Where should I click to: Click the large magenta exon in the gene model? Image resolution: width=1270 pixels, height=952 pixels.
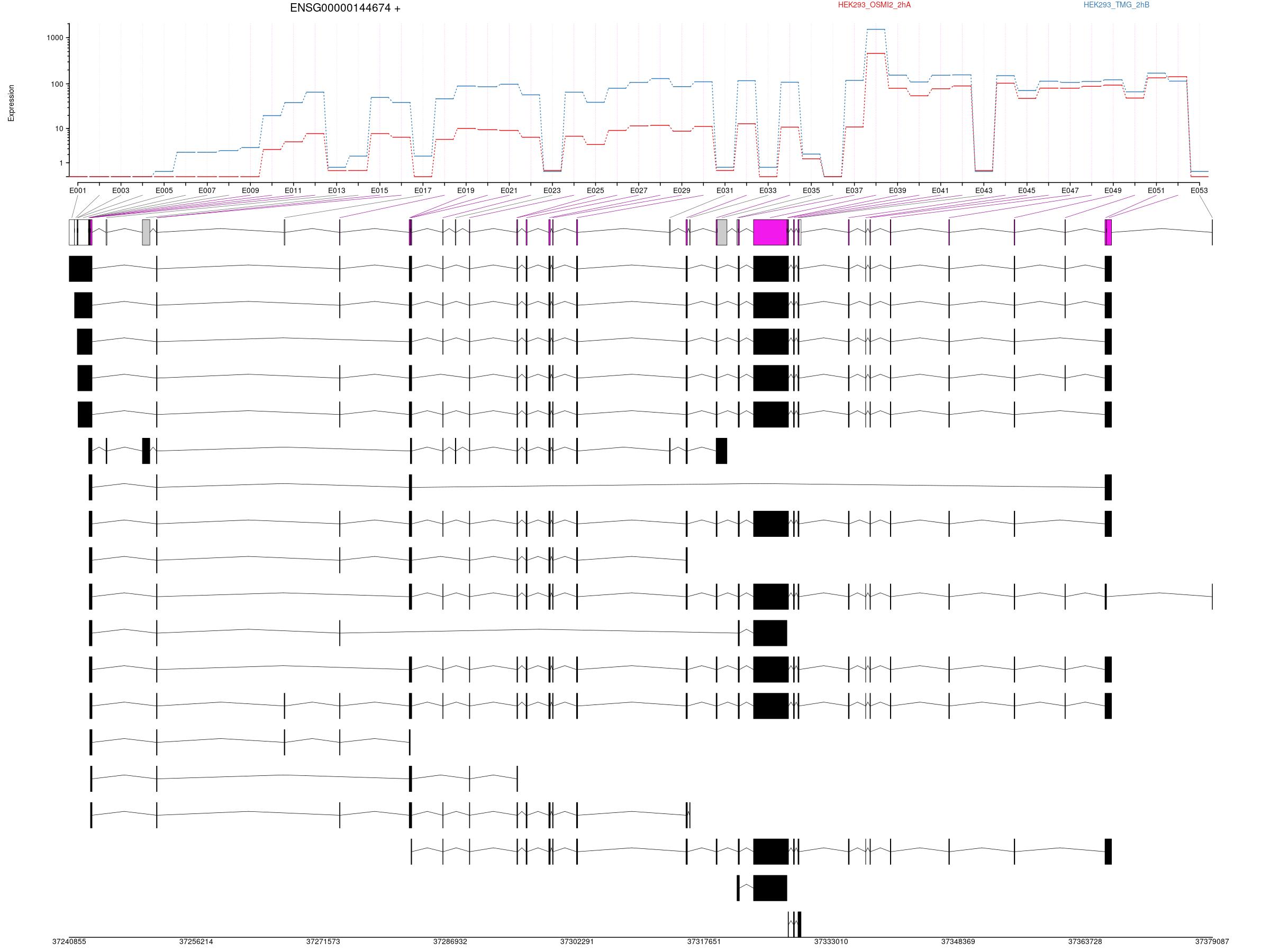pos(770,232)
